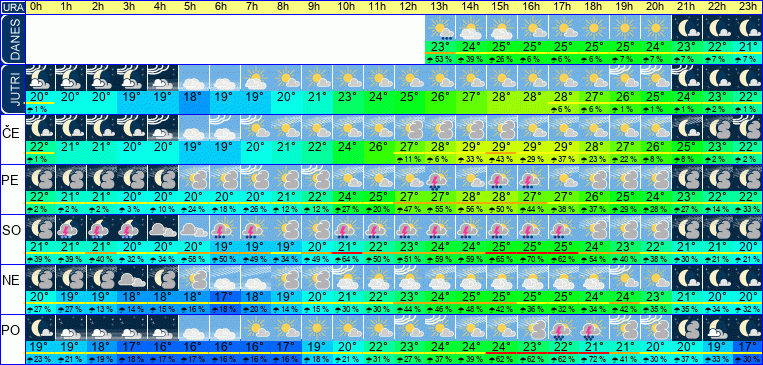Select the 12h column header
The image size is (763, 365).
[409, 7]
